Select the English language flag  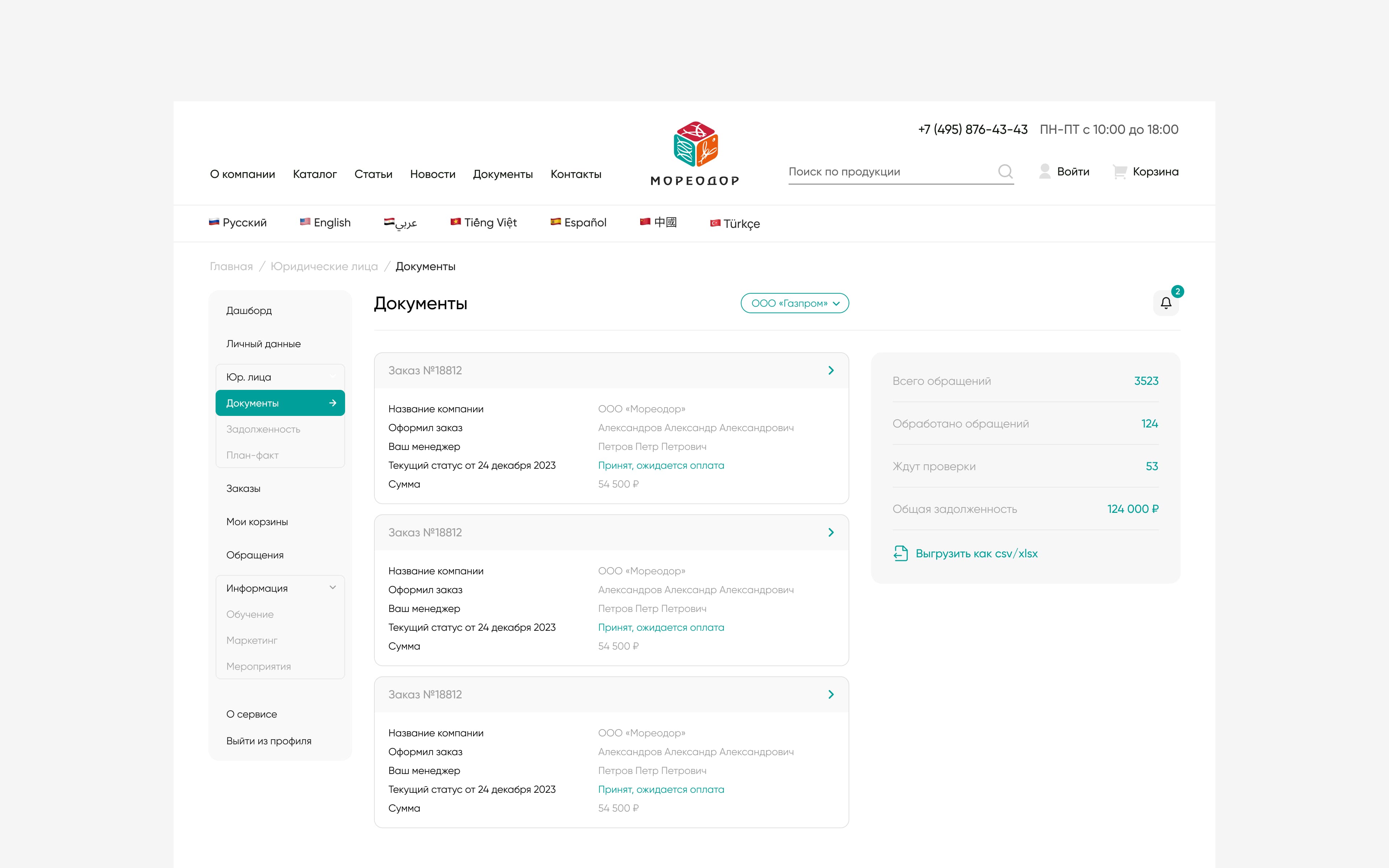tap(305, 222)
